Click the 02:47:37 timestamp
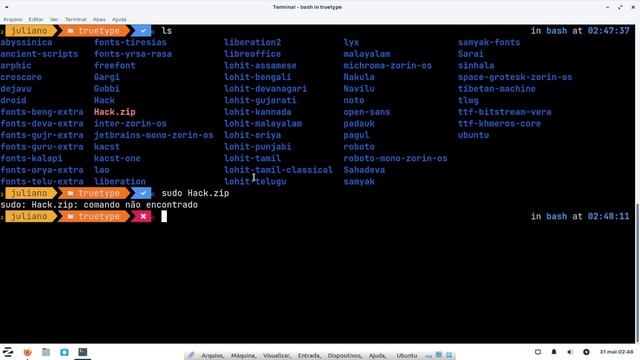This screenshot has height=360, width=640. coord(609,31)
